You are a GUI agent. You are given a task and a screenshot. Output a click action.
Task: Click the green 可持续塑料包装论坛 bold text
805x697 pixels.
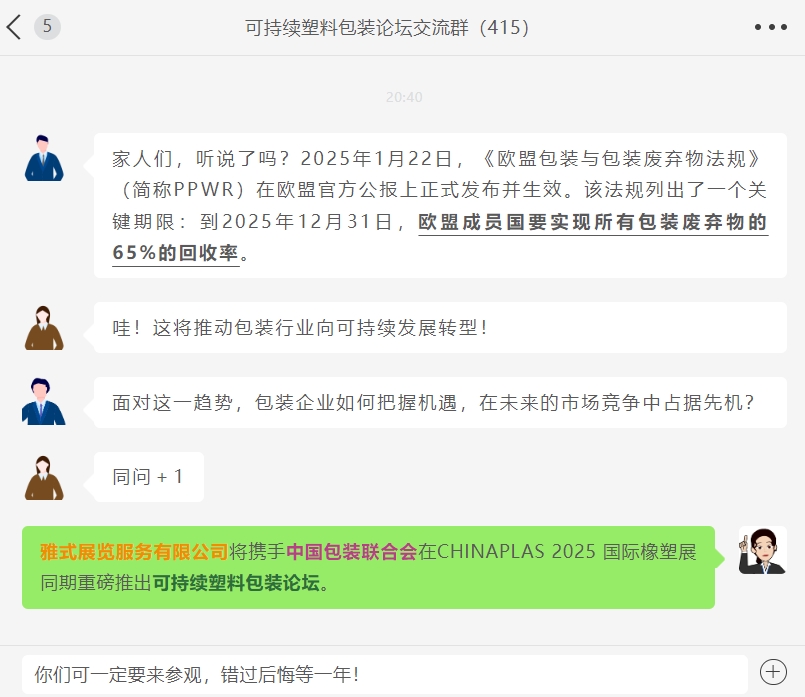point(236,583)
